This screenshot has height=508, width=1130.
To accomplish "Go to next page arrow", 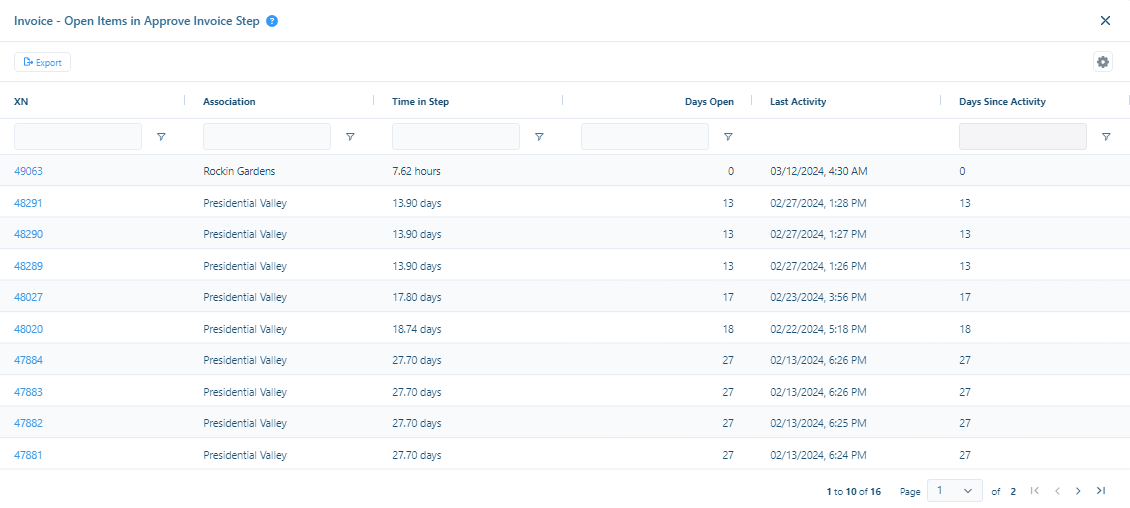I will click(x=1078, y=491).
